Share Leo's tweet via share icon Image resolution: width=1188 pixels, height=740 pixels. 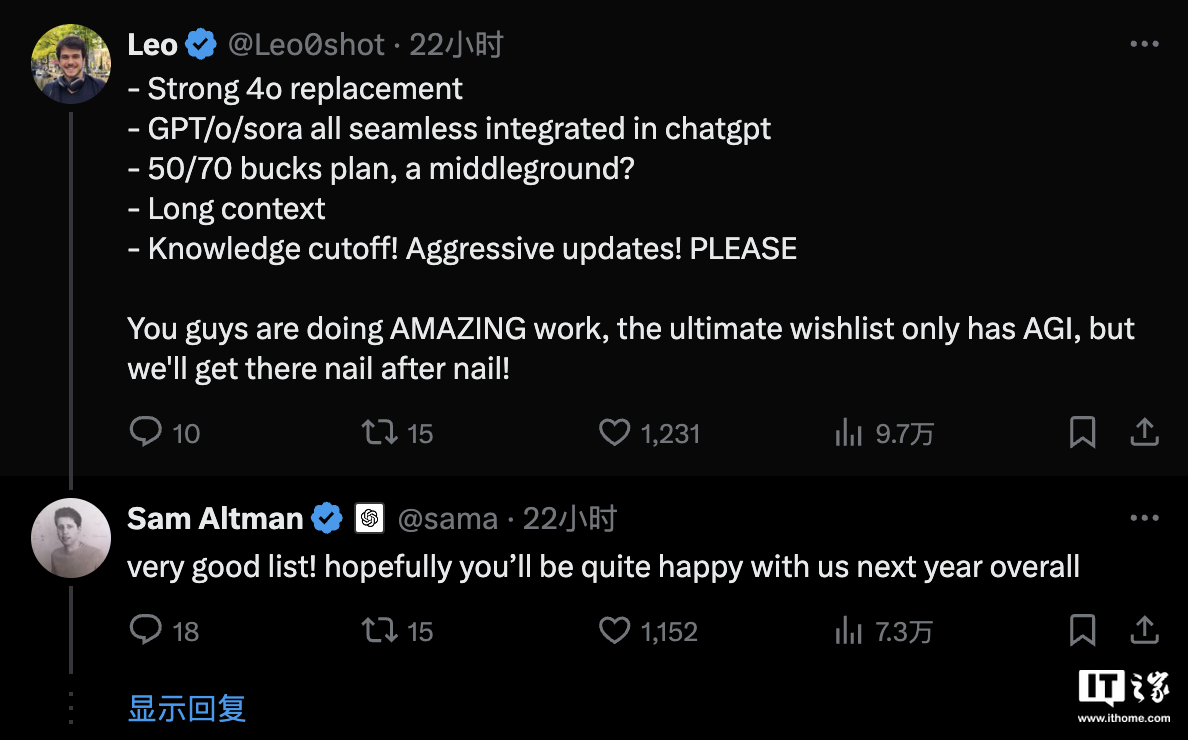tap(1144, 432)
